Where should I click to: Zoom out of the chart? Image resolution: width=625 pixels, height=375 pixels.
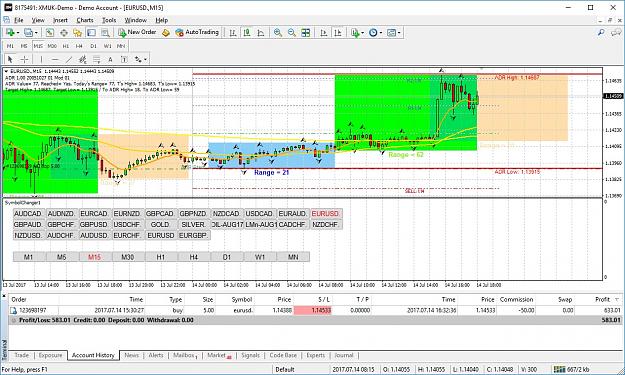click(x=292, y=33)
